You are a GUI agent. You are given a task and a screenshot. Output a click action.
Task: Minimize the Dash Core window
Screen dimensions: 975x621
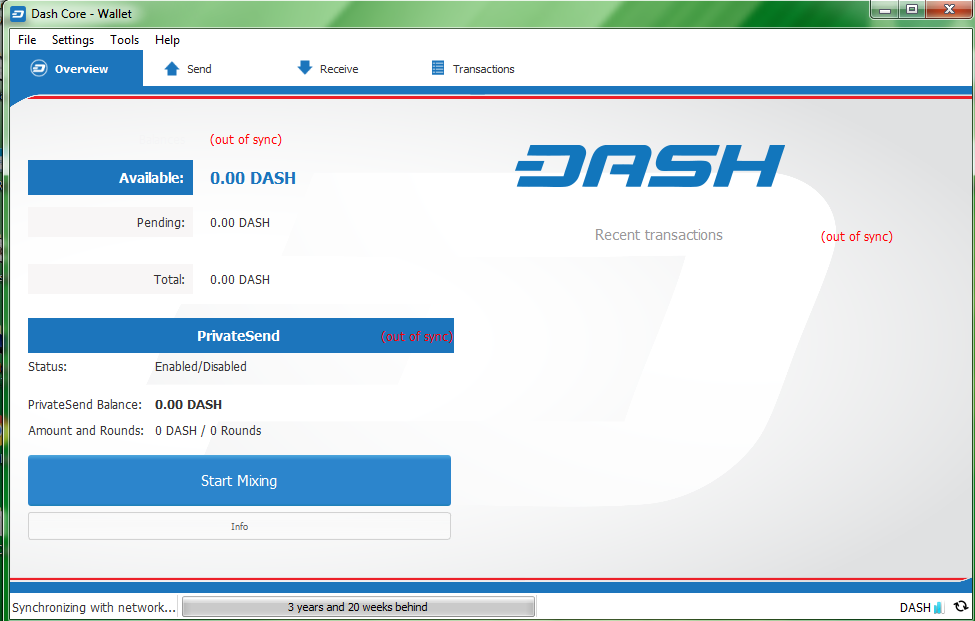pos(886,10)
